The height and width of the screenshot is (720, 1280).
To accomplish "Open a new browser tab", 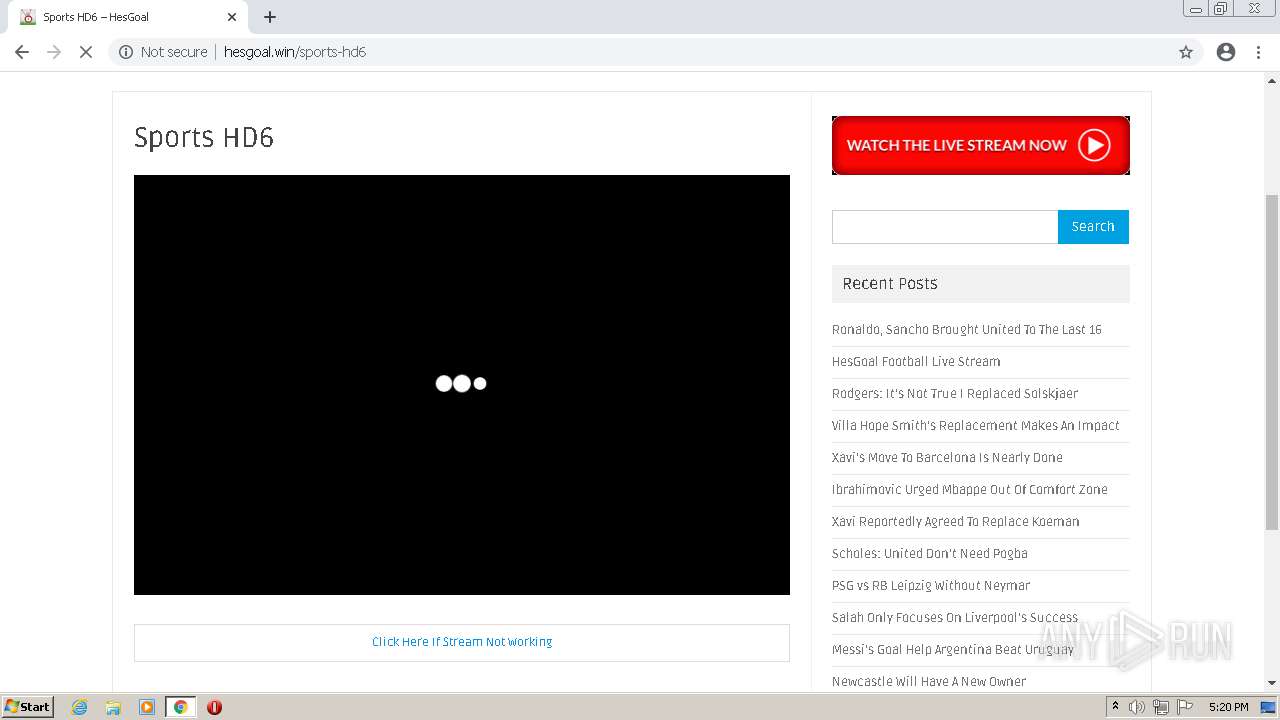I will 270,17.
